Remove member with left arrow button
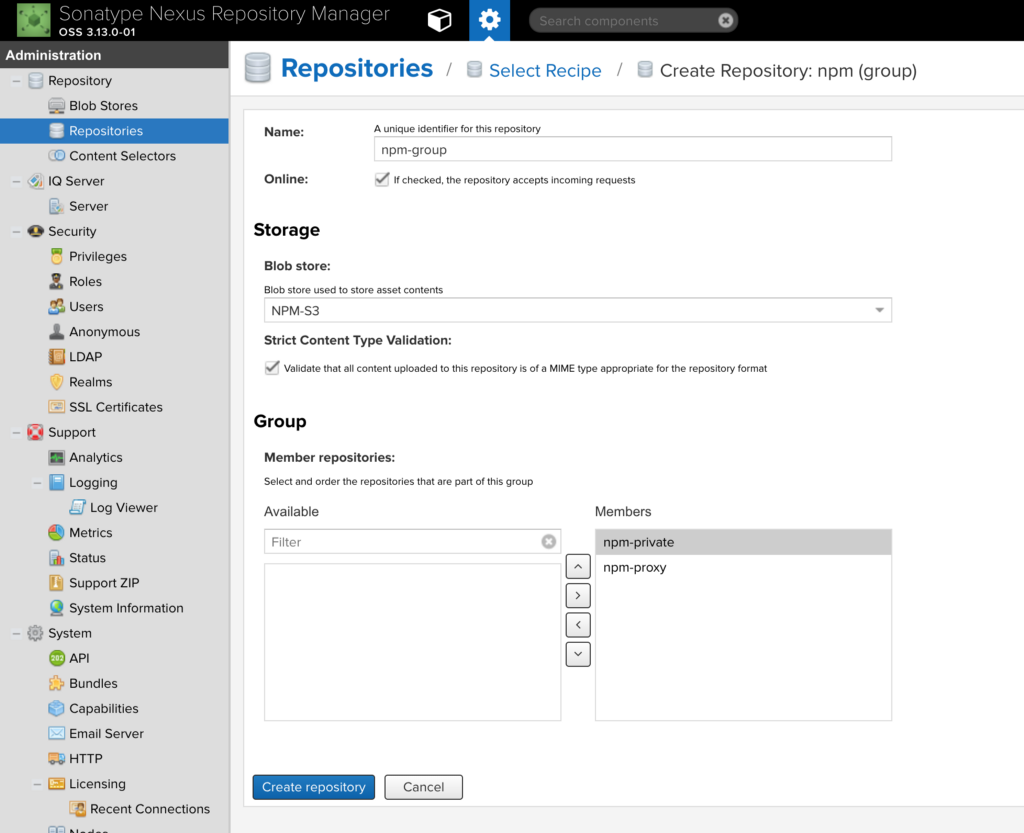The height and width of the screenshot is (833, 1024). (578, 625)
